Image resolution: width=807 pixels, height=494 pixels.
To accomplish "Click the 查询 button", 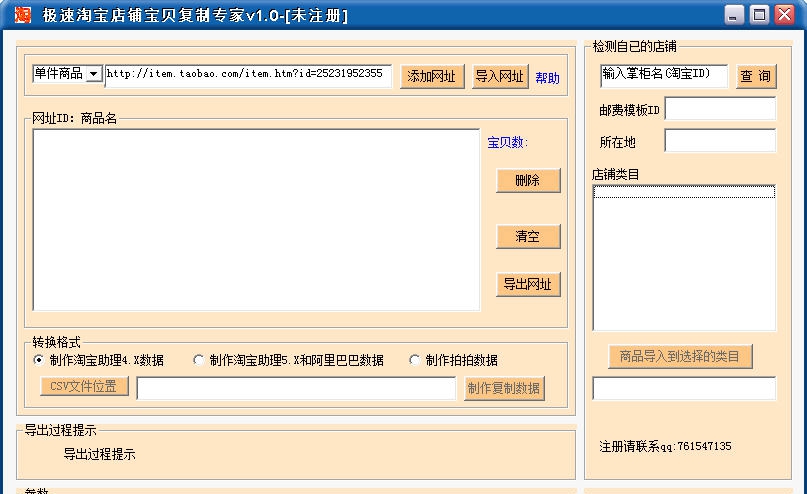I will [756, 77].
